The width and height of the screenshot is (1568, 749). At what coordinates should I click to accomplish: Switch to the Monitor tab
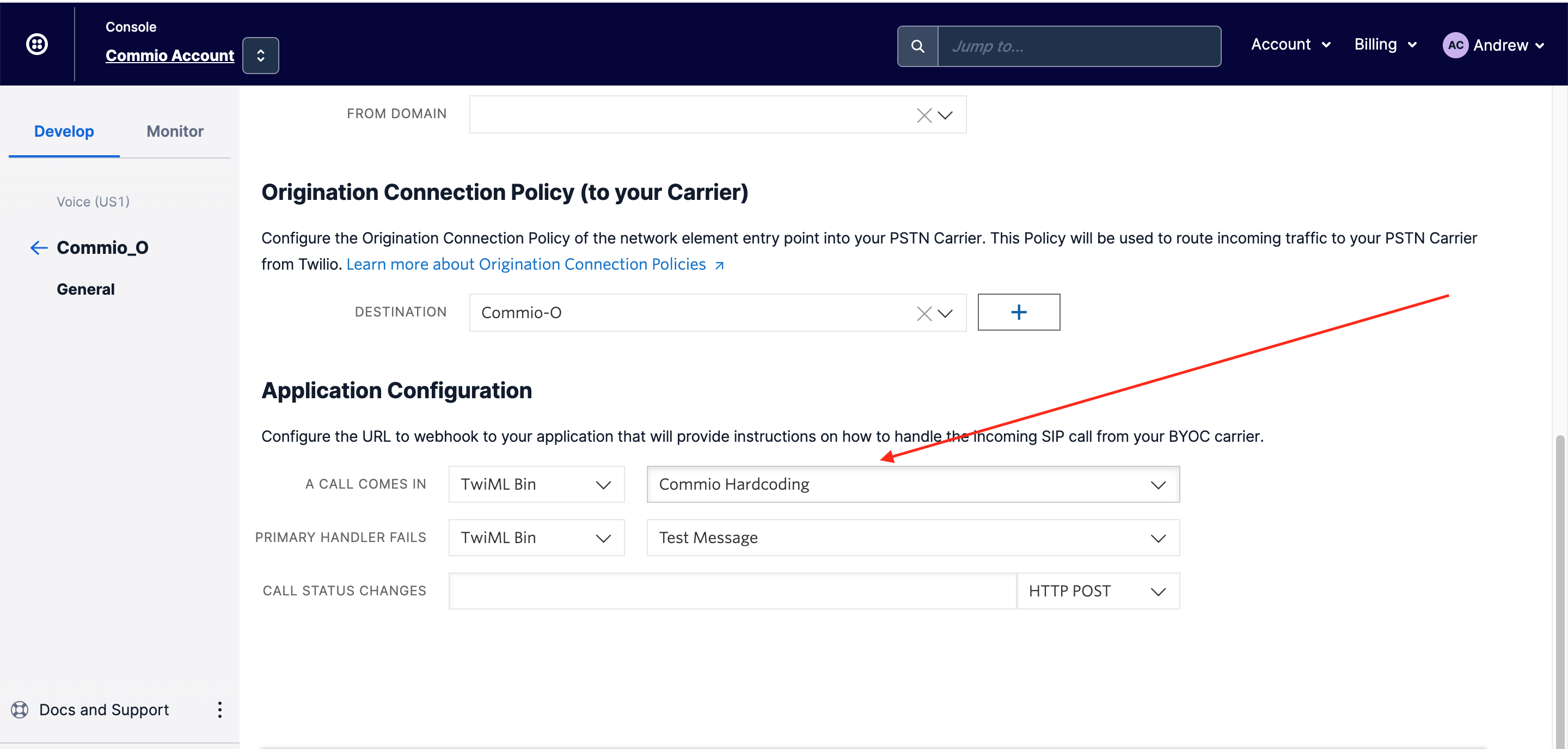coord(175,131)
